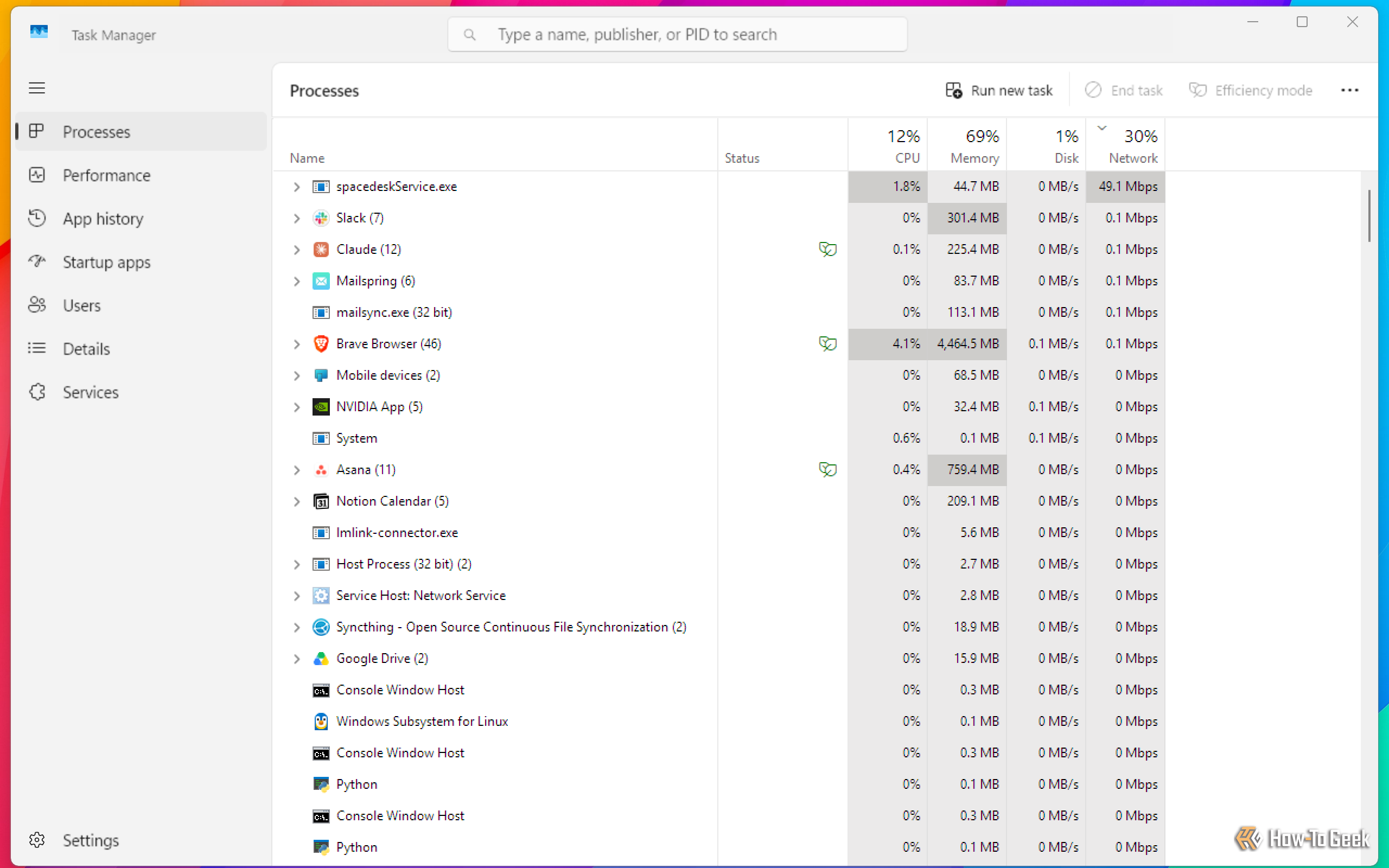This screenshot has width=1389, height=868.
Task: Click the NVIDIA App icon
Action: point(321,407)
